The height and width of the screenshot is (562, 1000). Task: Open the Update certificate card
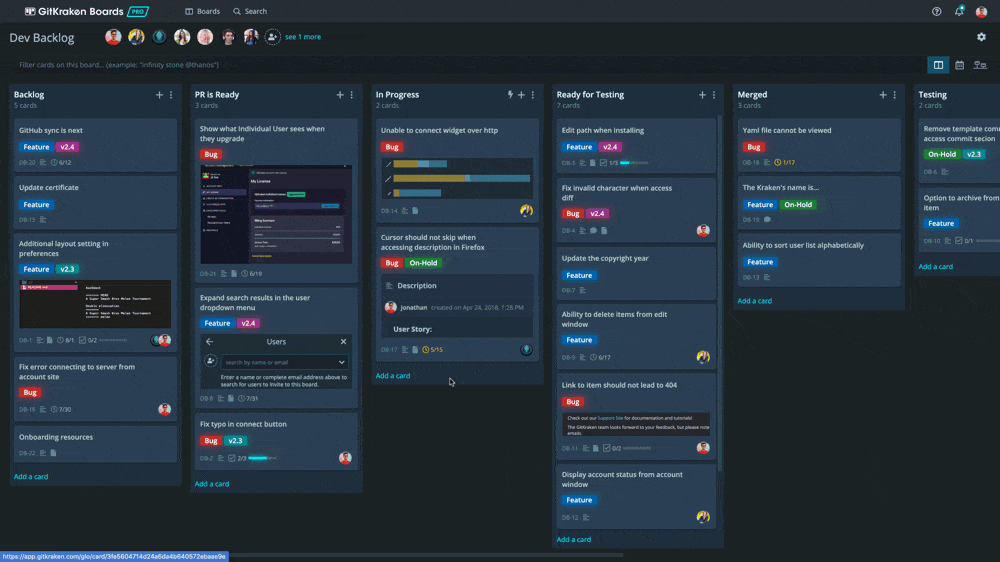tap(95, 202)
